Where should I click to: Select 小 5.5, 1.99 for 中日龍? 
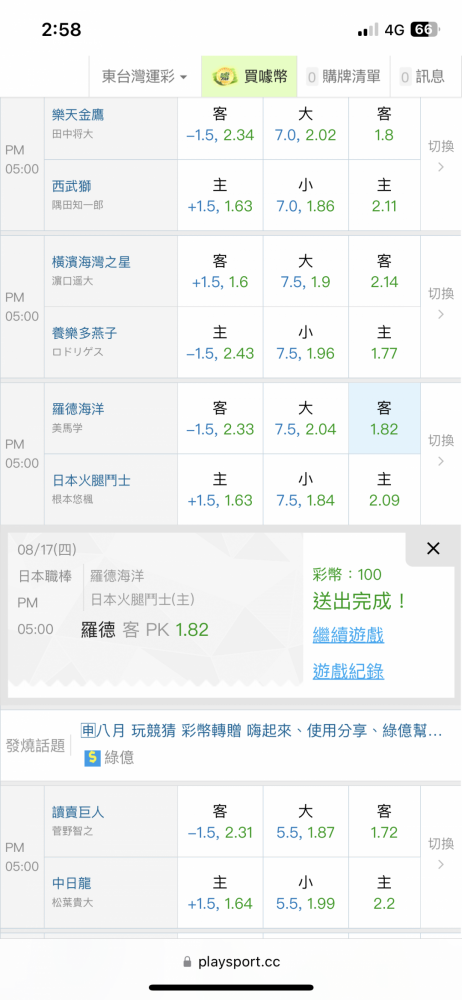(305, 892)
